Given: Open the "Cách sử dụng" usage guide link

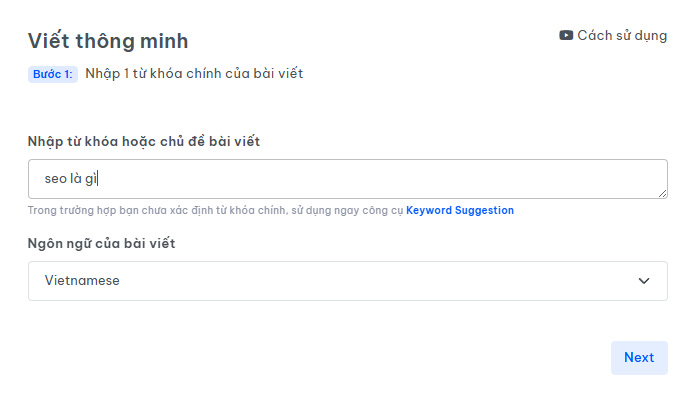Looking at the screenshot, I should (613, 35).
